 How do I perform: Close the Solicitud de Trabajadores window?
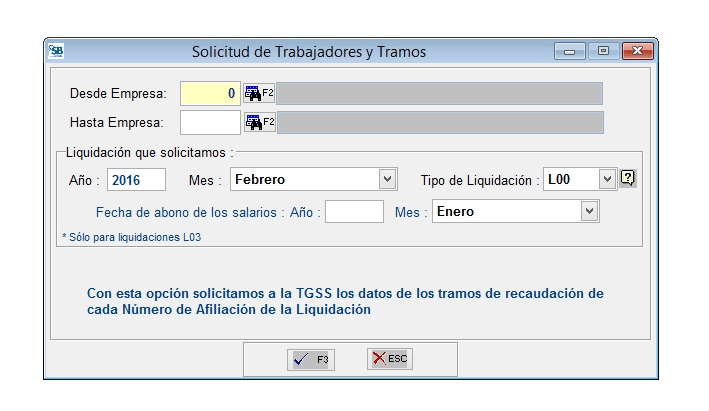click(638, 51)
